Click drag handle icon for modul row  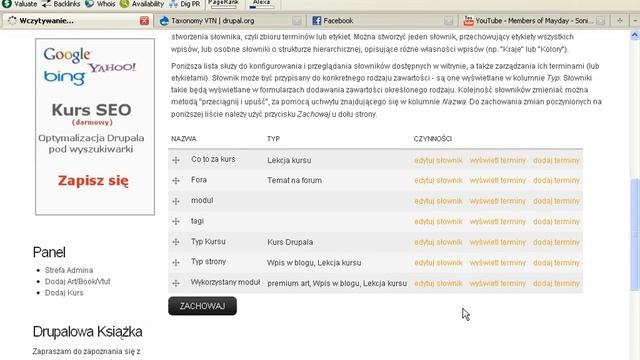(x=176, y=201)
